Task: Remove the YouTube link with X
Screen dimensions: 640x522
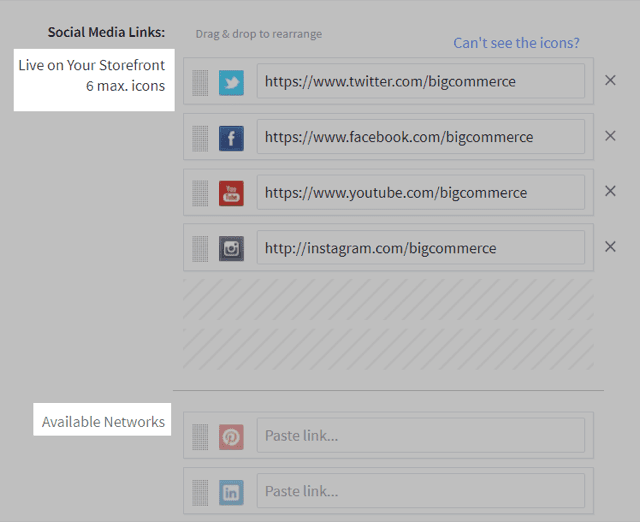Action: tap(610, 191)
